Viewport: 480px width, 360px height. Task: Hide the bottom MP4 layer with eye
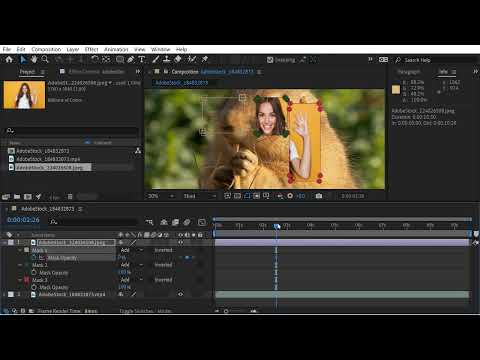(180, 294)
